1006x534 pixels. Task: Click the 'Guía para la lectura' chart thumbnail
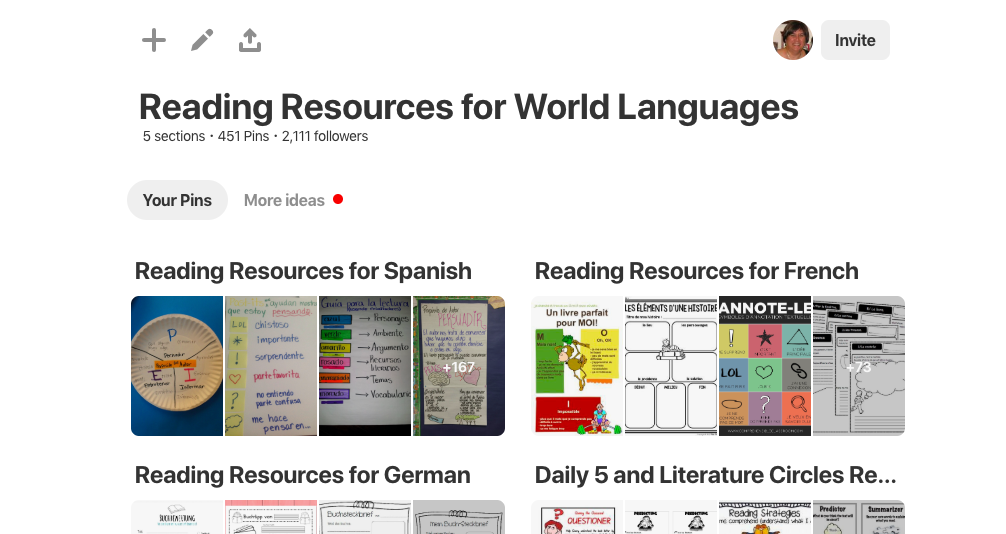[x=364, y=366]
